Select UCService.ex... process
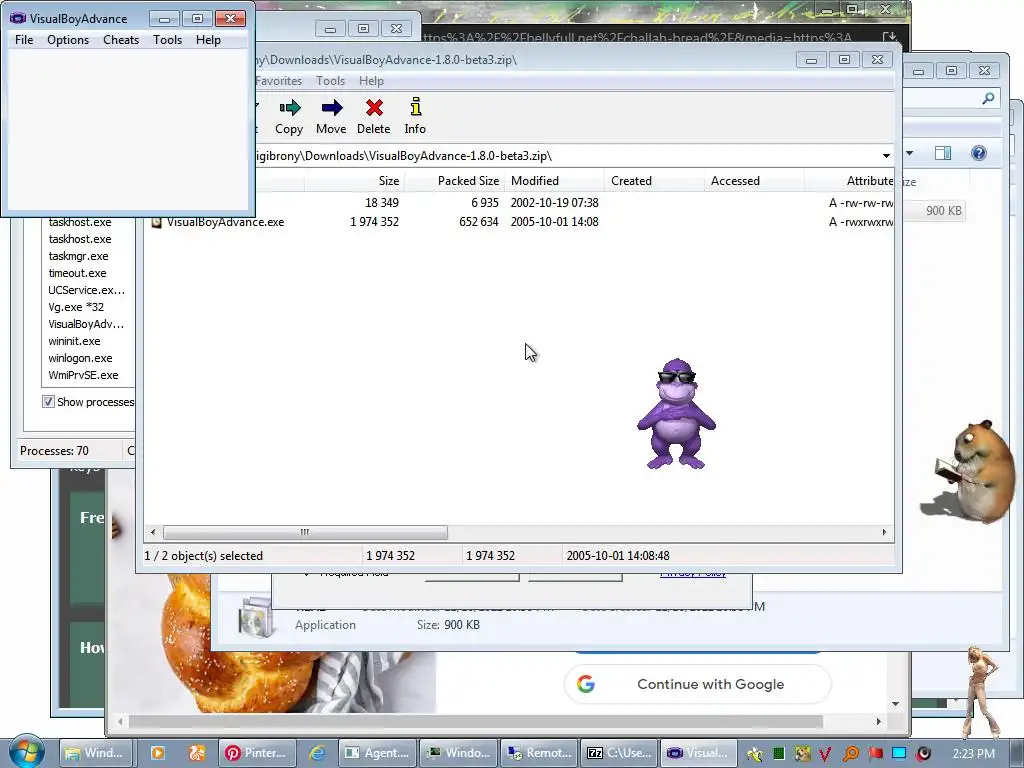The width and height of the screenshot is (1024, 768). tap(86, 290)
